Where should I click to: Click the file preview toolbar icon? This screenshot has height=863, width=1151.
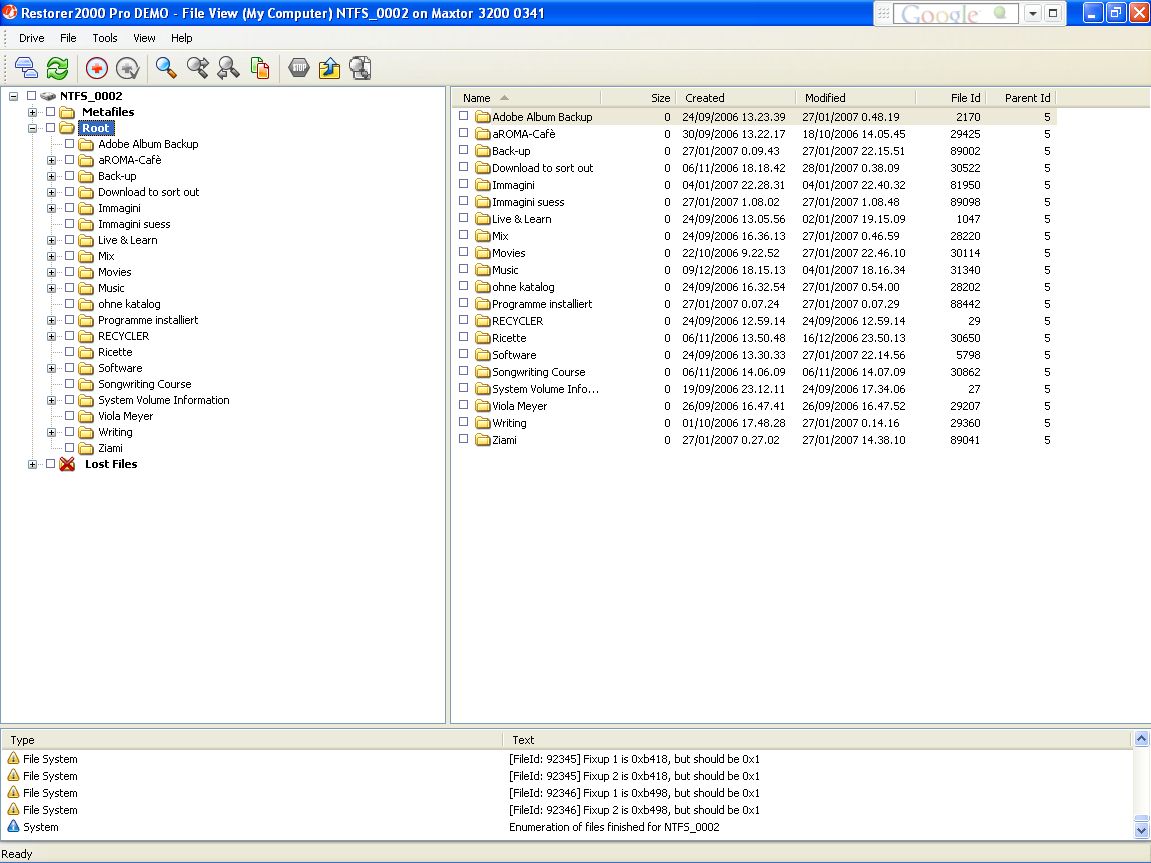(360, 68)
